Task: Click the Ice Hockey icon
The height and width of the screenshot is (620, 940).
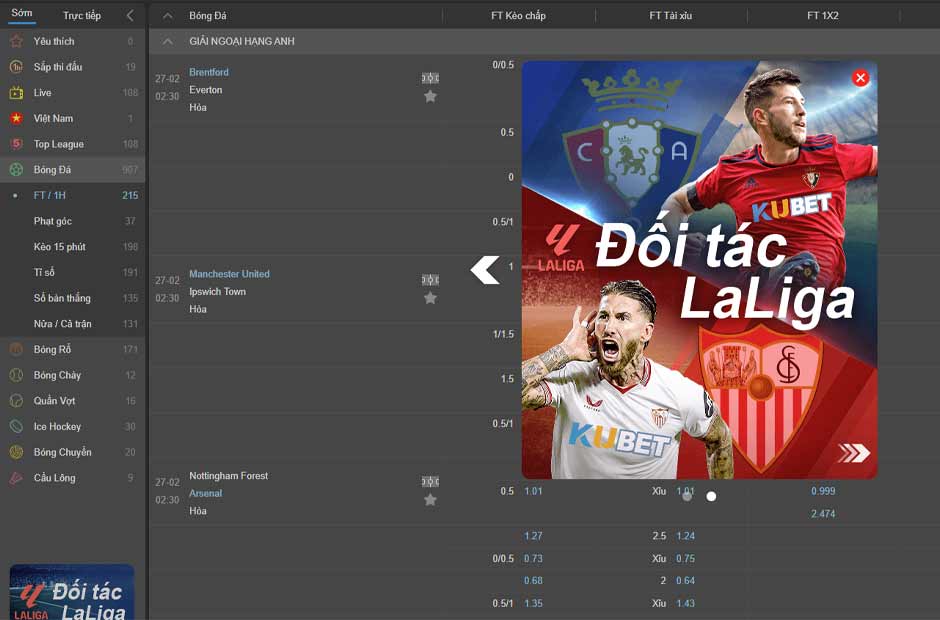Action: (16, 426)
